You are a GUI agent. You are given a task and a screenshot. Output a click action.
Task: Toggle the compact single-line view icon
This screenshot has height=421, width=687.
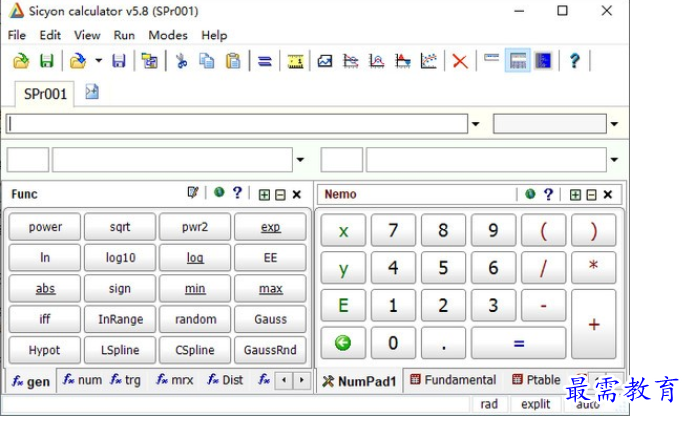492,58
